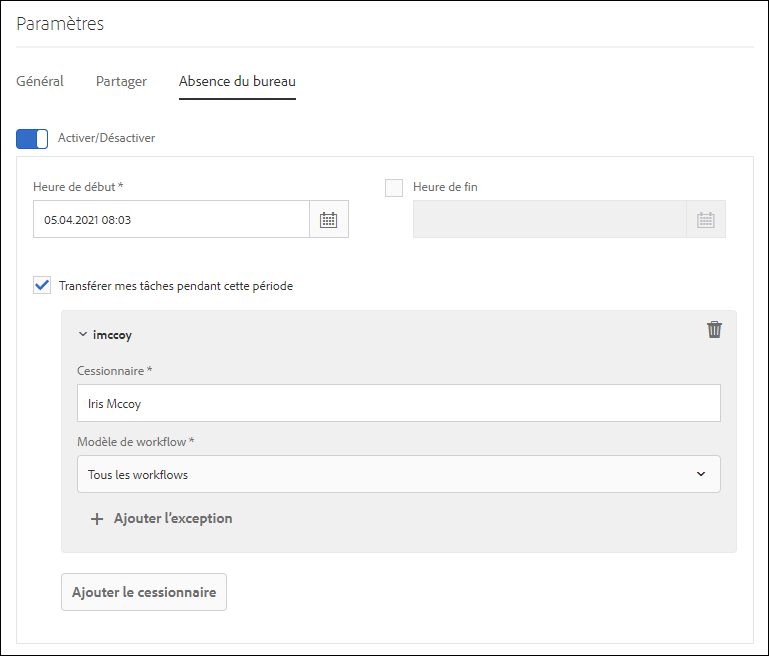Screen dimensions: 769x656
Task: Click the Tous les workflows dropdown arrow
Action: [701, 474]
